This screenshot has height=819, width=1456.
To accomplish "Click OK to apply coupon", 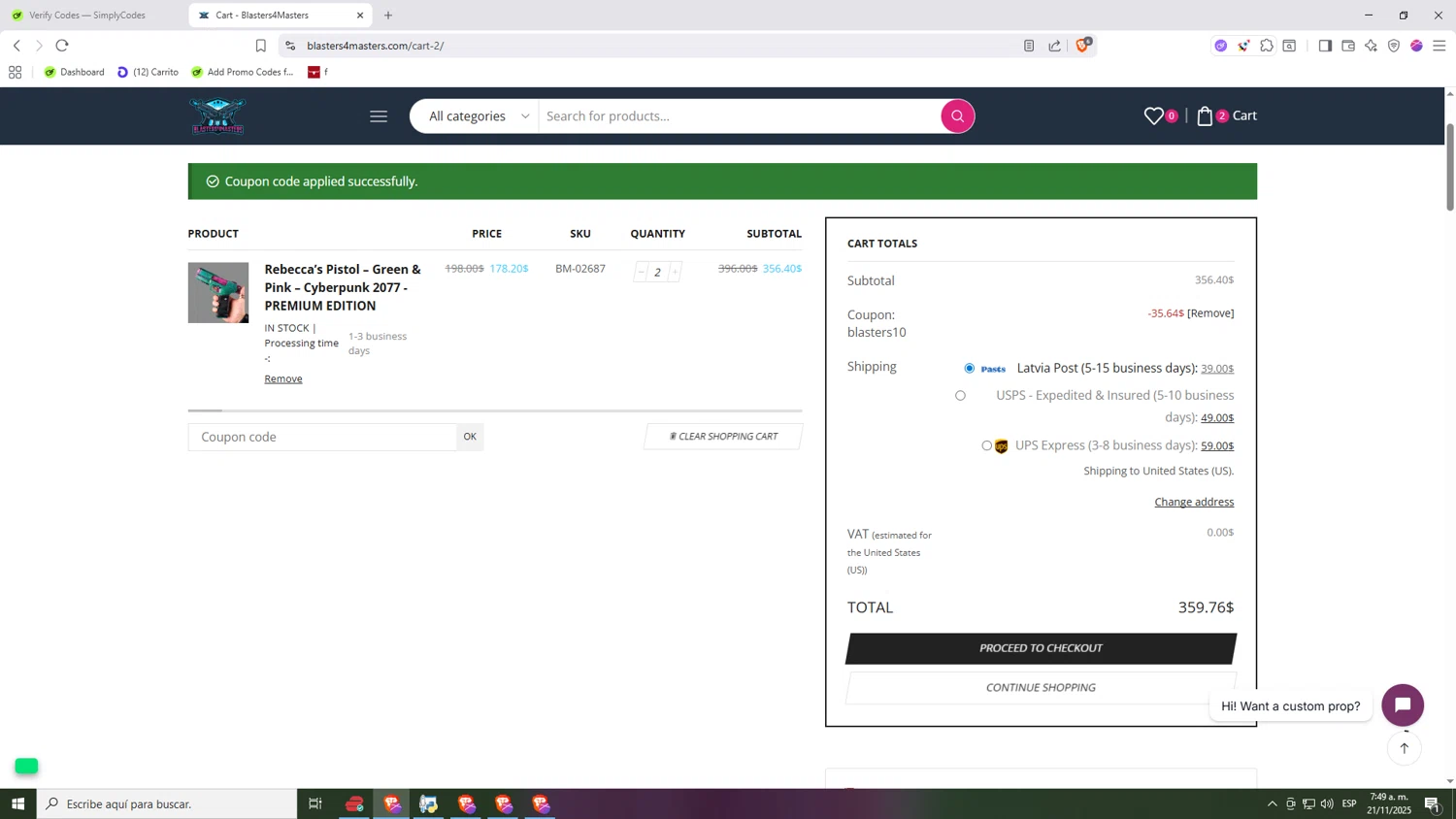I will pos(470,437).
